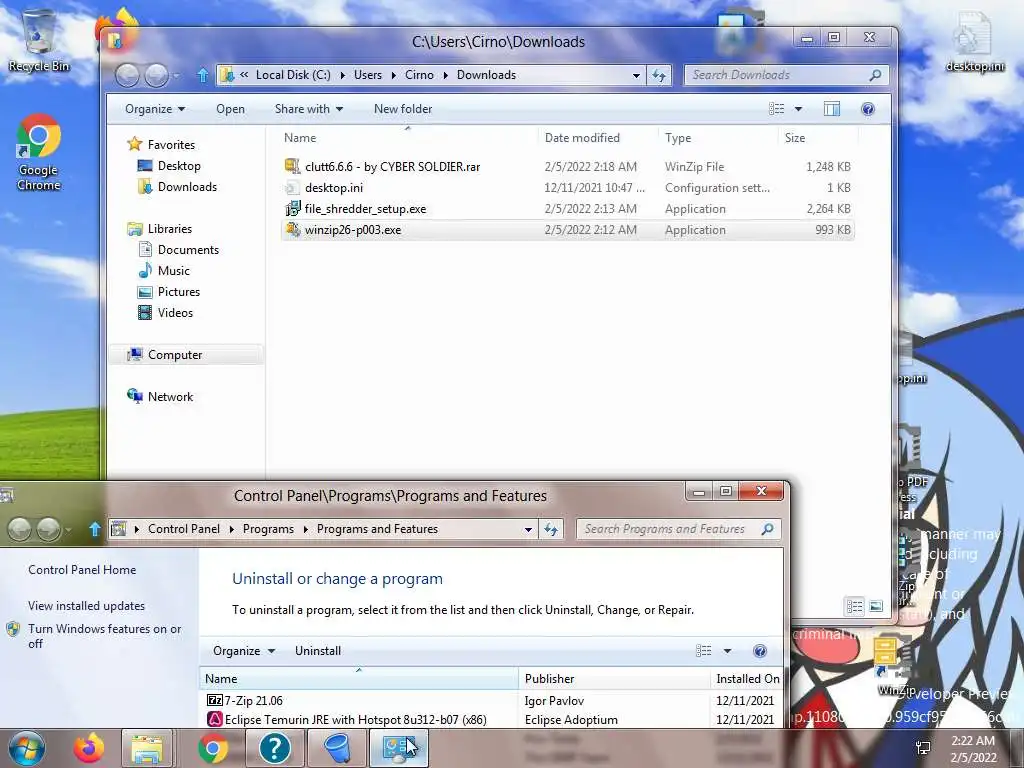1024x768 pixels.
Task: Open Help in Programs and Features toolbar
Action: [760, 651]
